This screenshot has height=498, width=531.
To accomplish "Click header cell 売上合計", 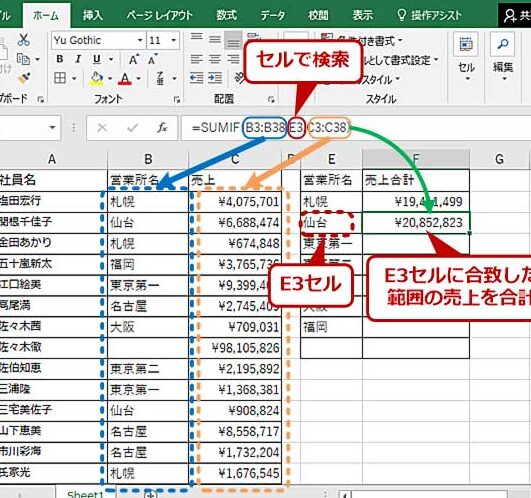I will pyautogui.click(x=416, y=180).
